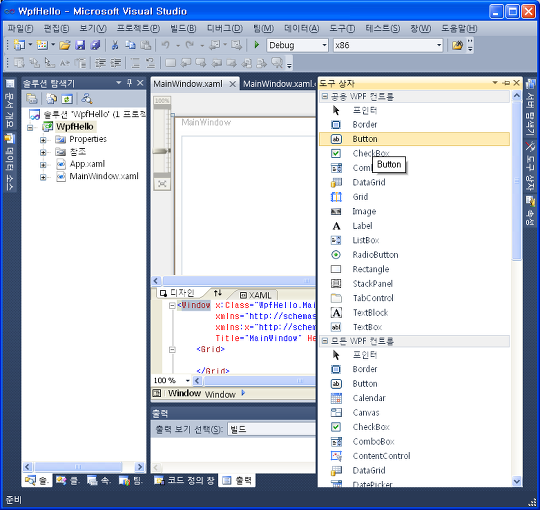Click the fit-to-view icon below zoom slider
Image resolution: width=540 pixels, height=510 pixels.
[x=162, y=184]
